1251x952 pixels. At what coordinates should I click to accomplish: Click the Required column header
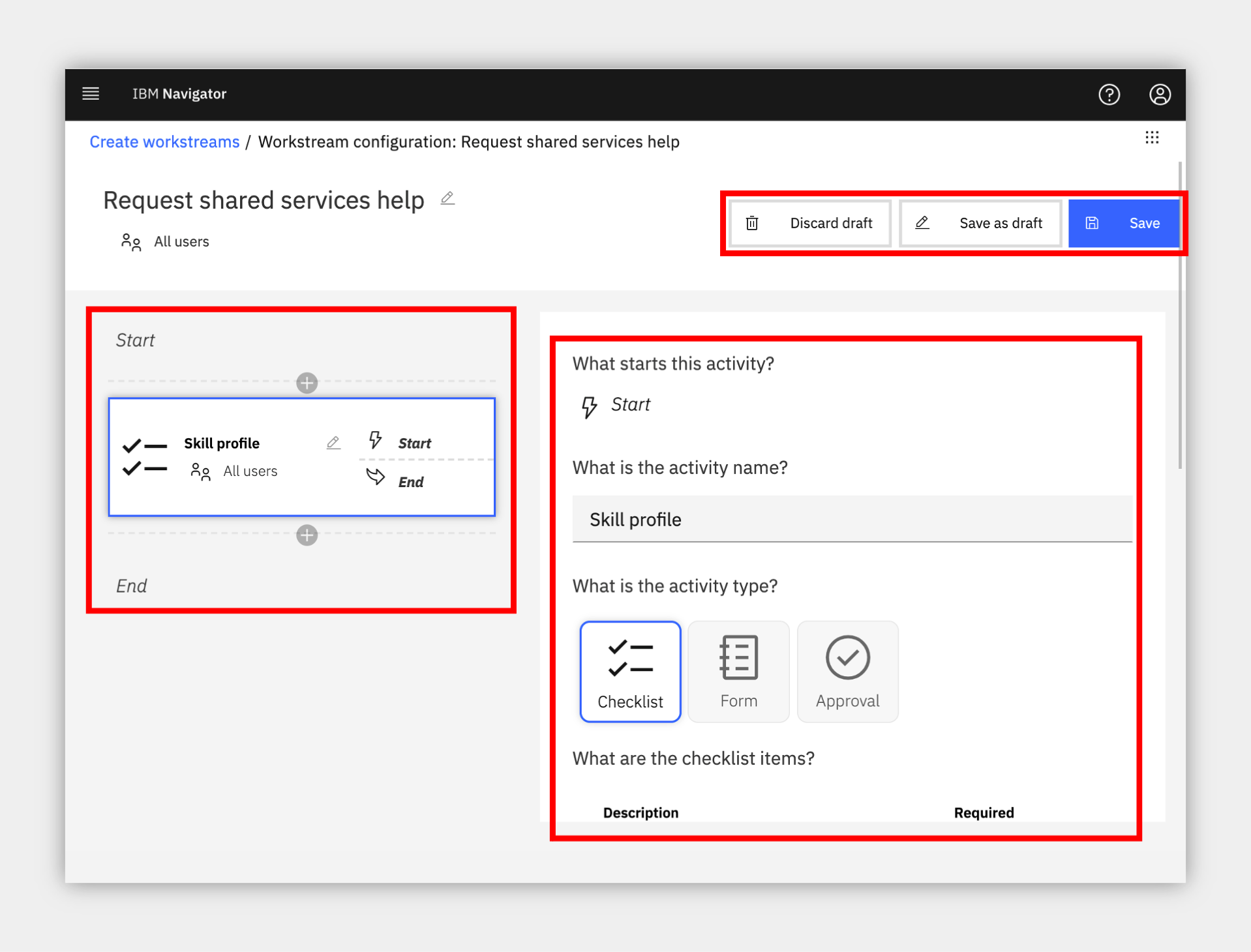pyautogui.click(x=984, y=812)
